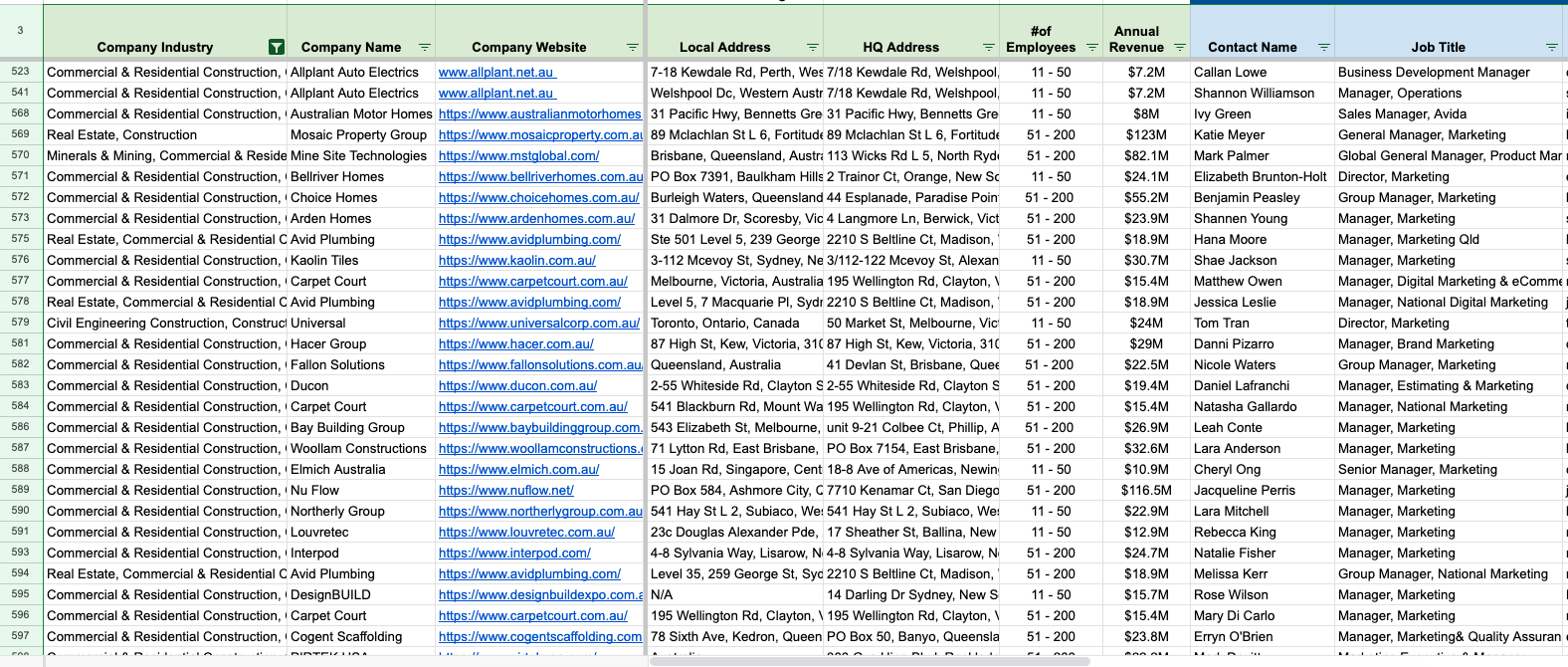The height and width of the screenshot is (667, 1568).
Task: Click the Sales Manager, Avida cell
Action: tap(1450, 113)
